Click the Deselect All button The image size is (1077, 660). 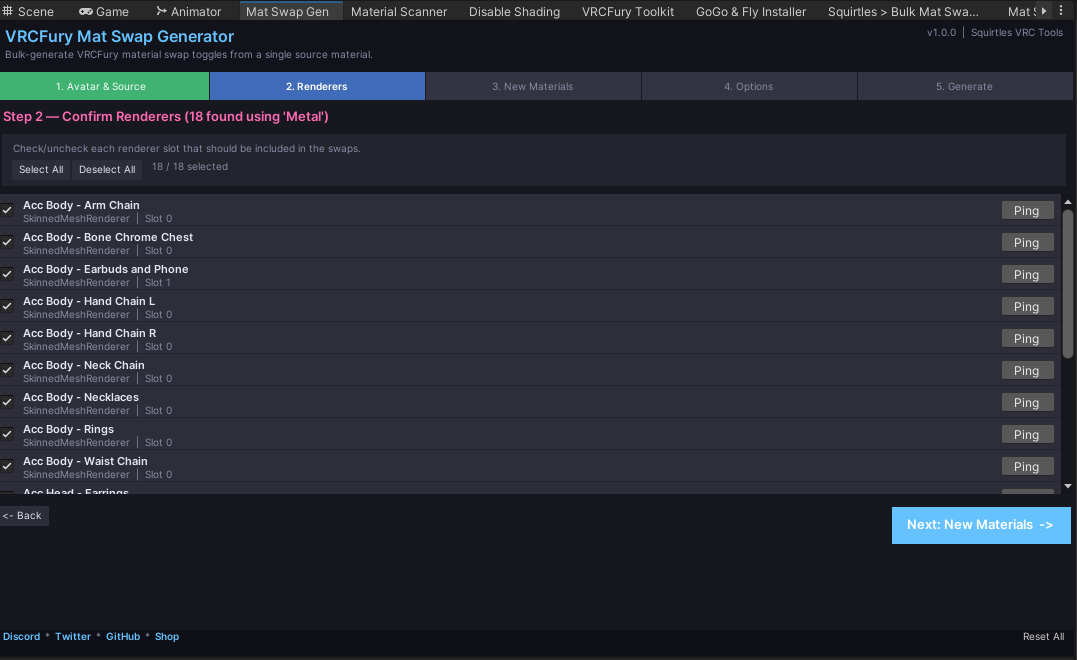[107, 169]
